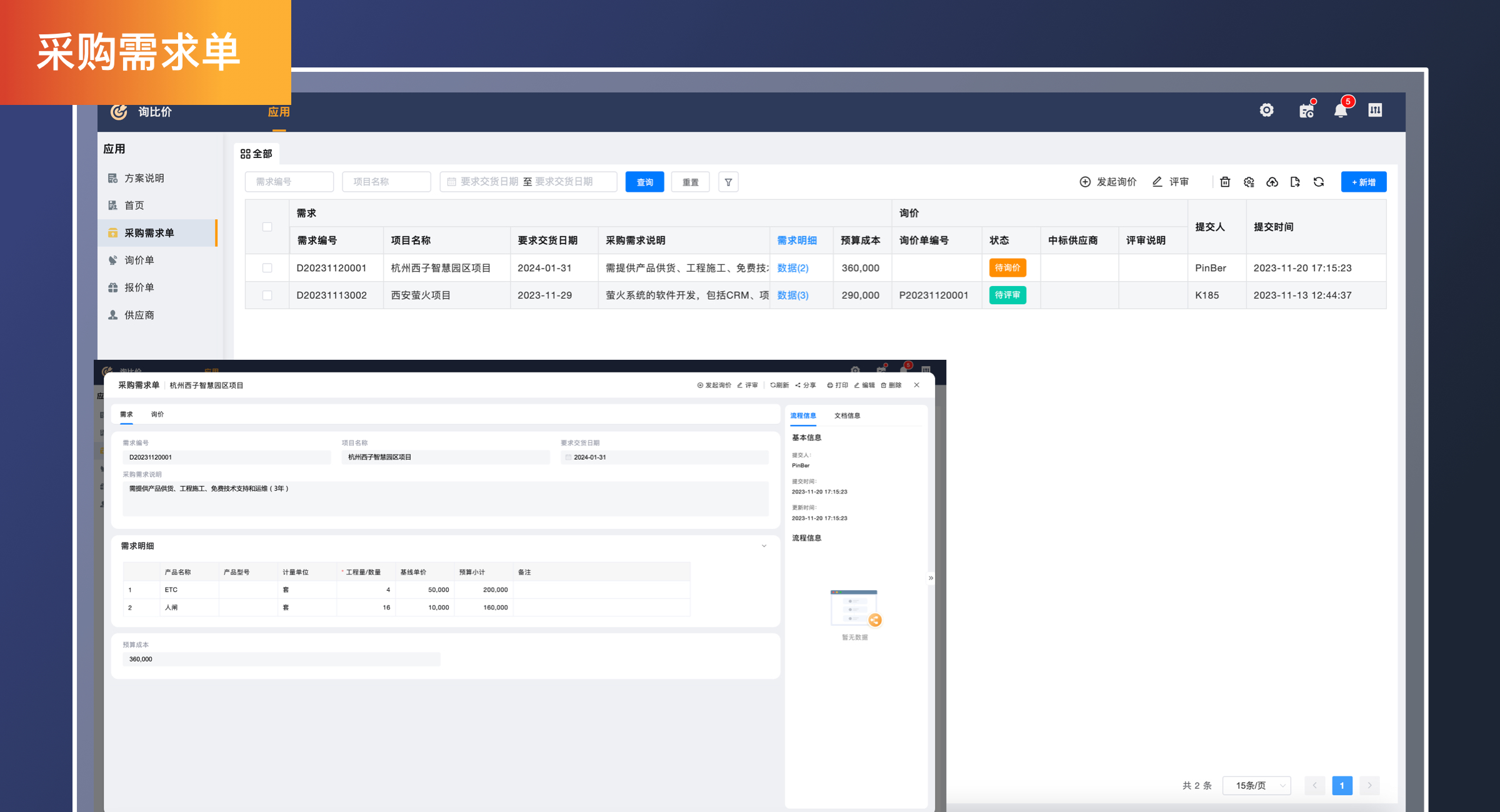Toggle the select-all header checkbox

[267, 227]
